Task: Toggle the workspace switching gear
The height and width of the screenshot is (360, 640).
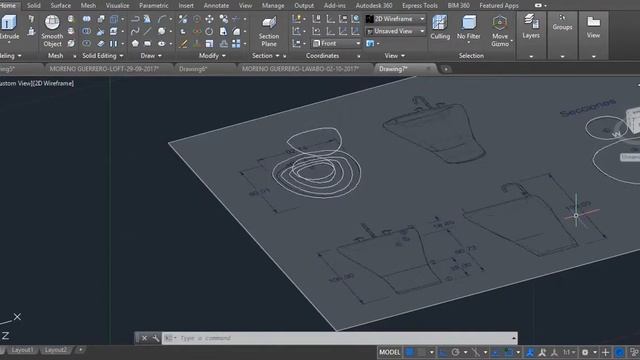Action: [x=585, y=352]
